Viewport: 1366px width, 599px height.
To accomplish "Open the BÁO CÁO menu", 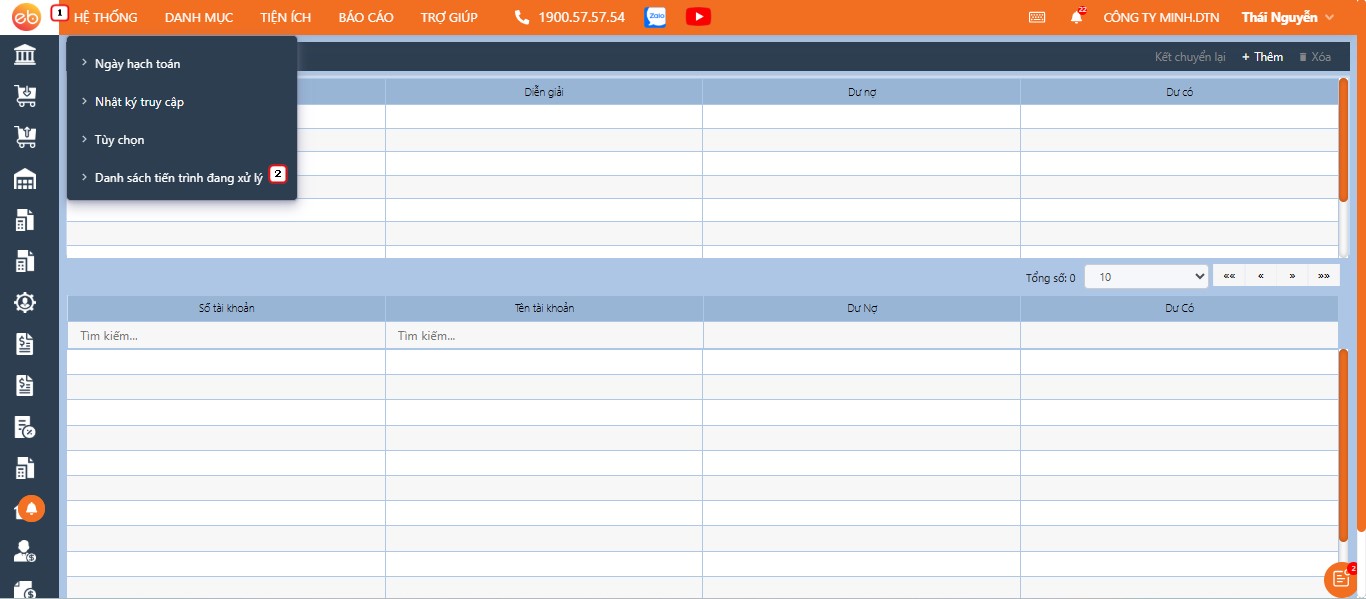I will click(x=366, y=17).
